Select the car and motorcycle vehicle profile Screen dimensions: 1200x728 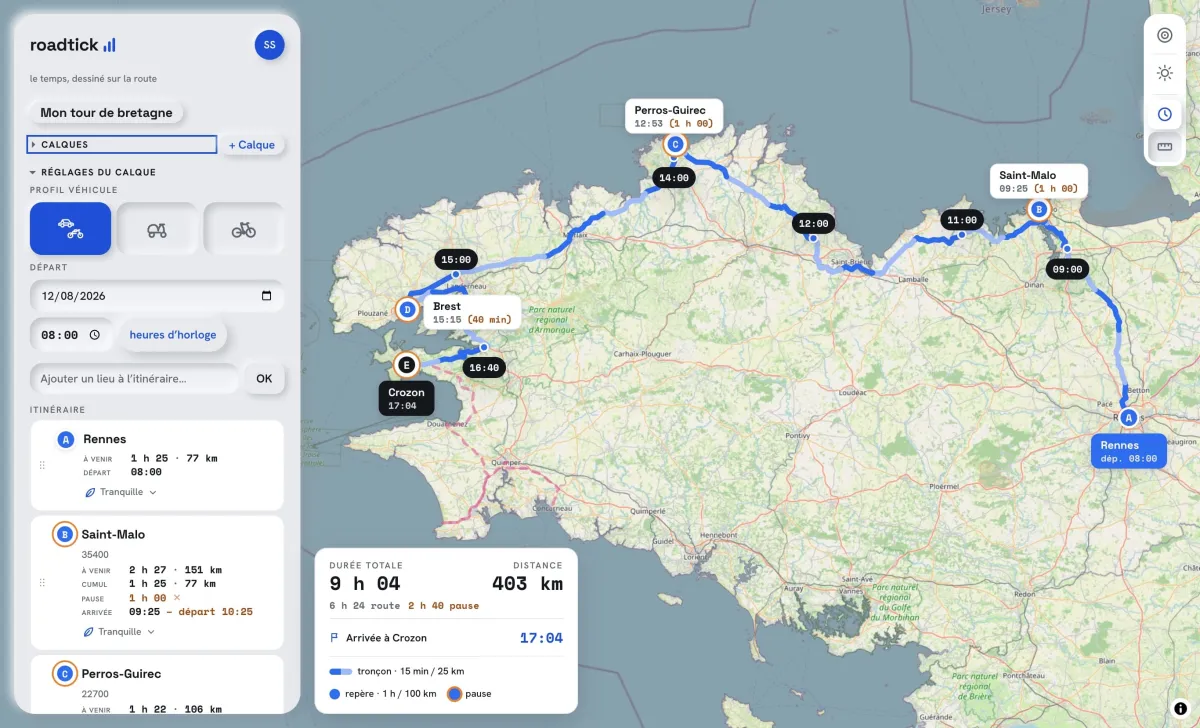pos(70,229)
